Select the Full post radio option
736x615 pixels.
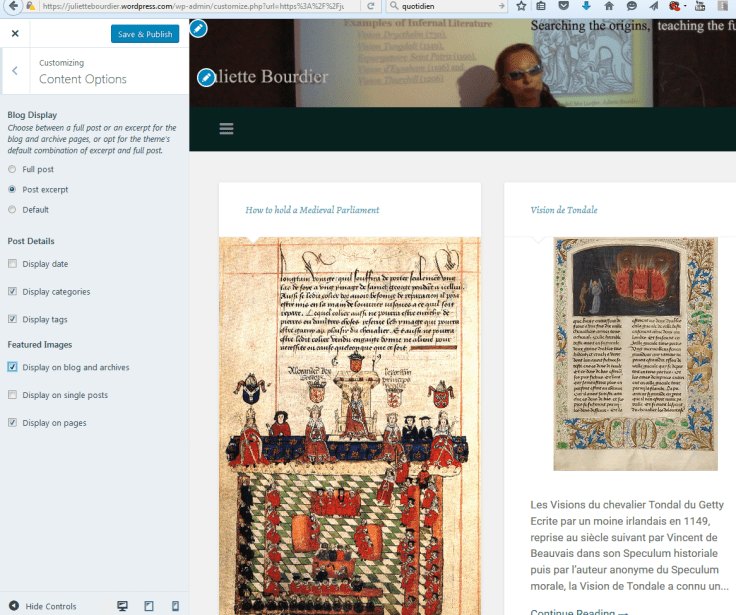click(x=12, y=170)
